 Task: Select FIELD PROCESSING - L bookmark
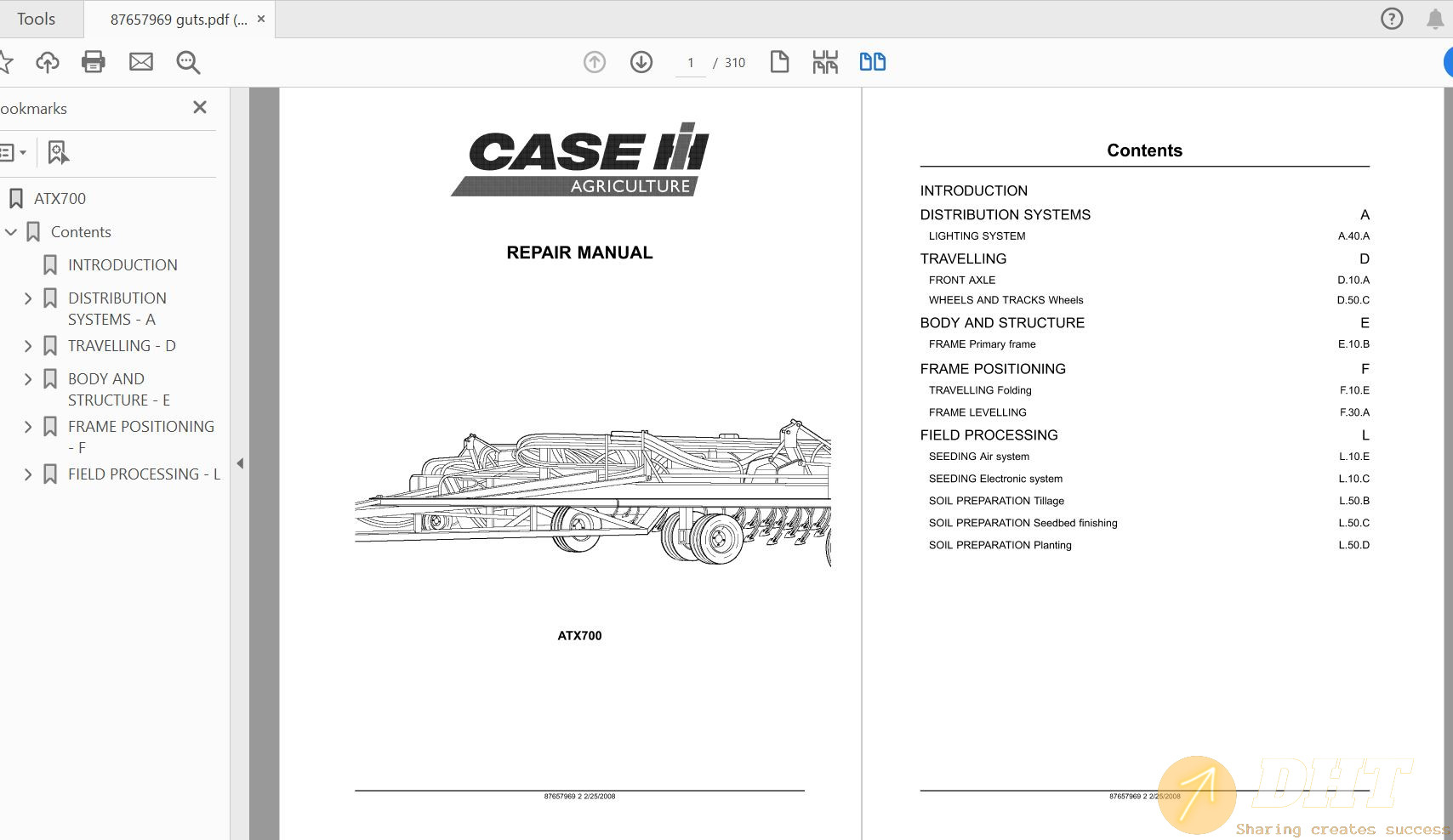click(x=144, y=474)
